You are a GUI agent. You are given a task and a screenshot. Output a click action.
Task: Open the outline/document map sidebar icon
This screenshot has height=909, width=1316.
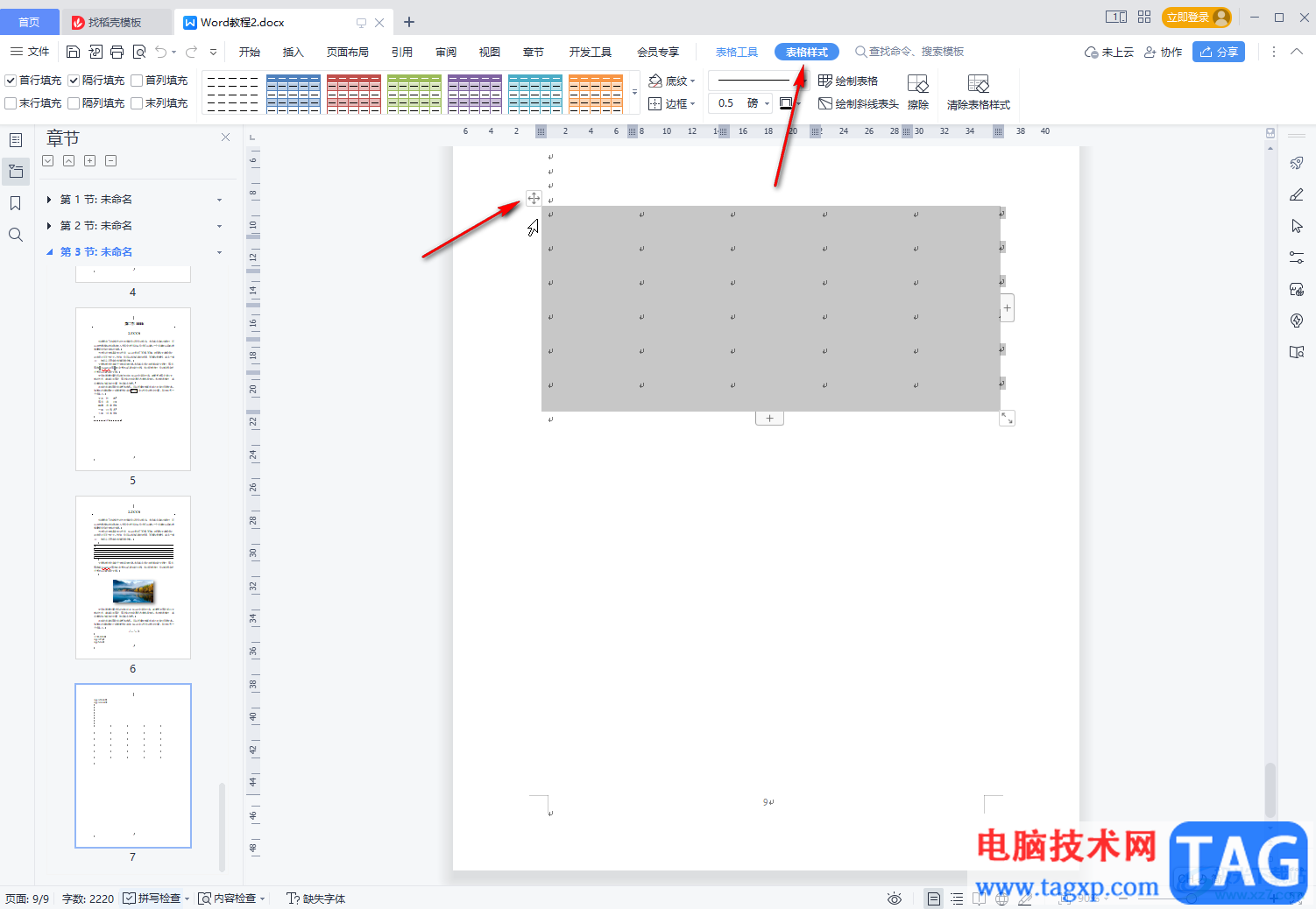point(16,140)
